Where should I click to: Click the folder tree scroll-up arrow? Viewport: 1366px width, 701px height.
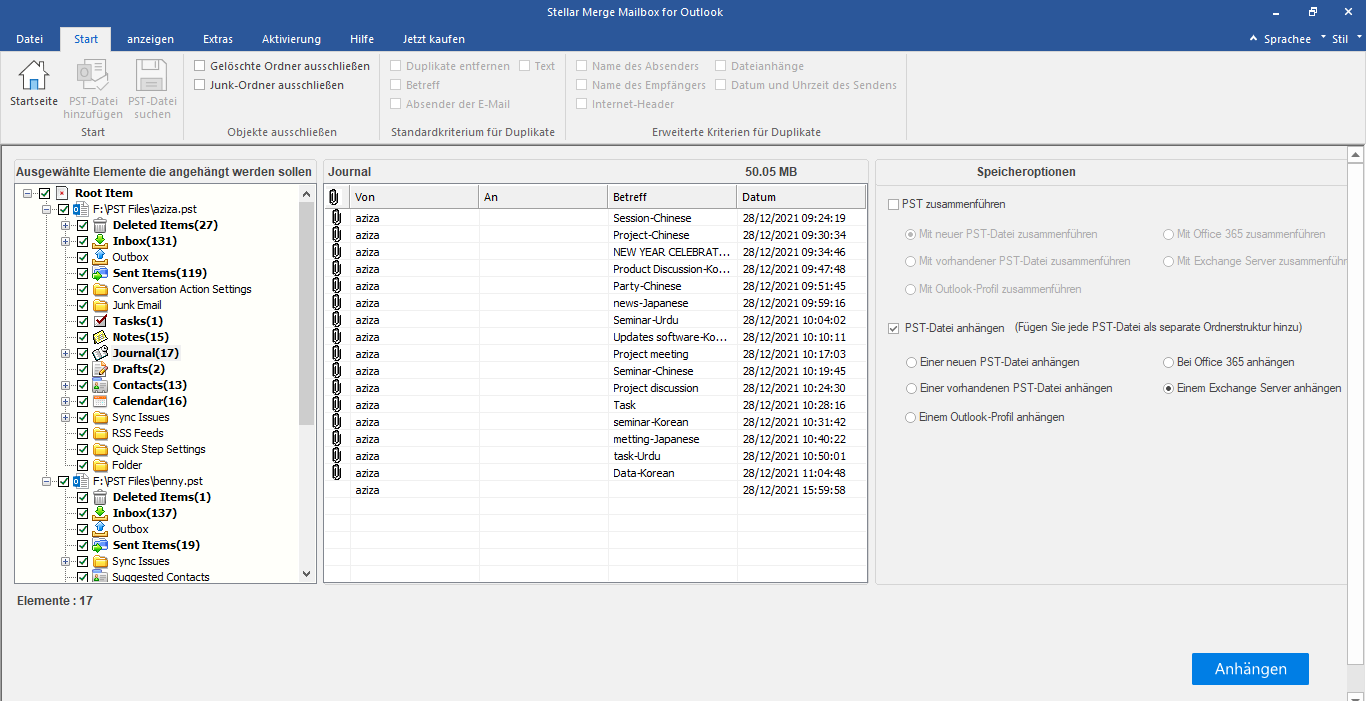coord(306,192)
